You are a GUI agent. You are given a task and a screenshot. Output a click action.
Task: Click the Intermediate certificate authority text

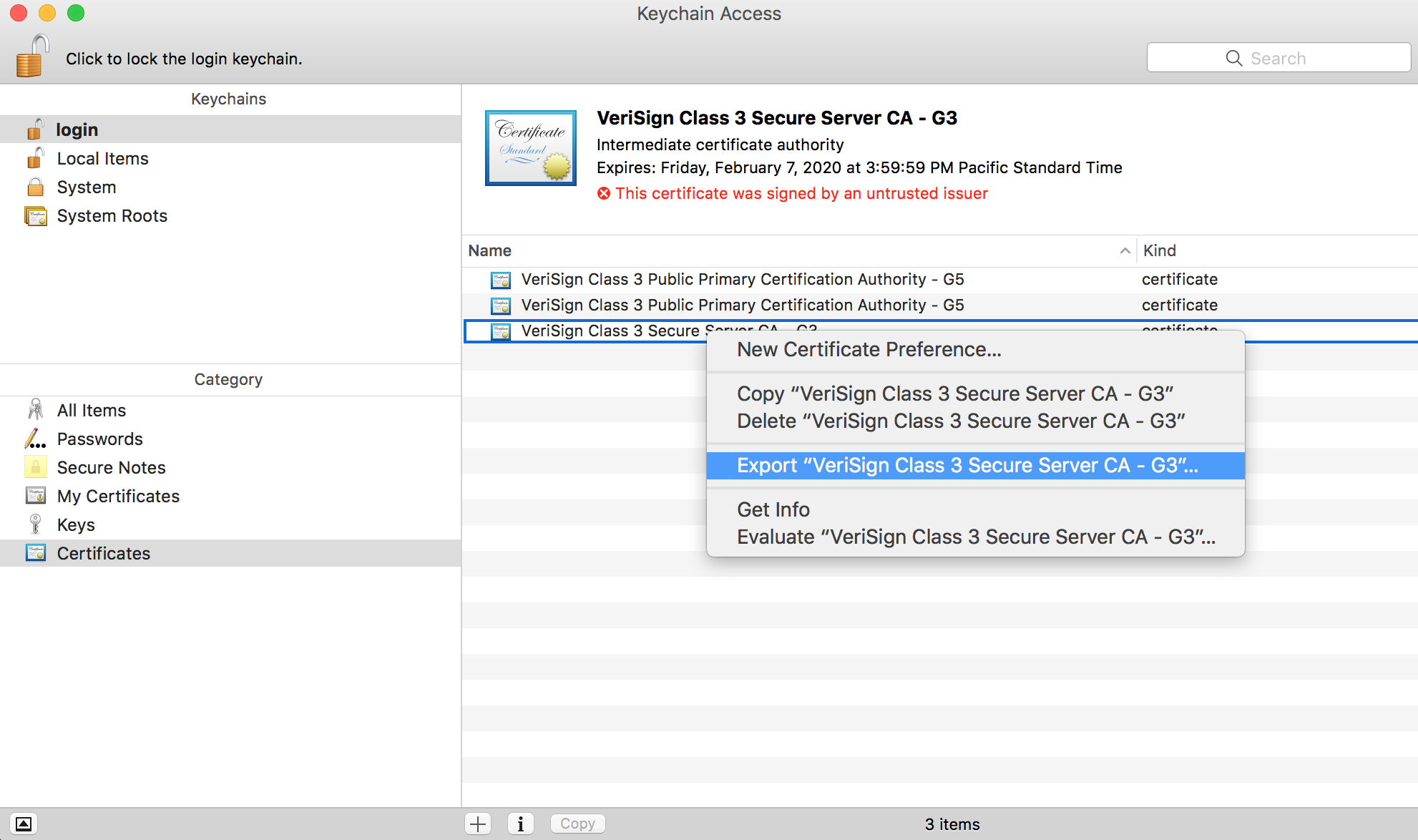tap(720, 145)
